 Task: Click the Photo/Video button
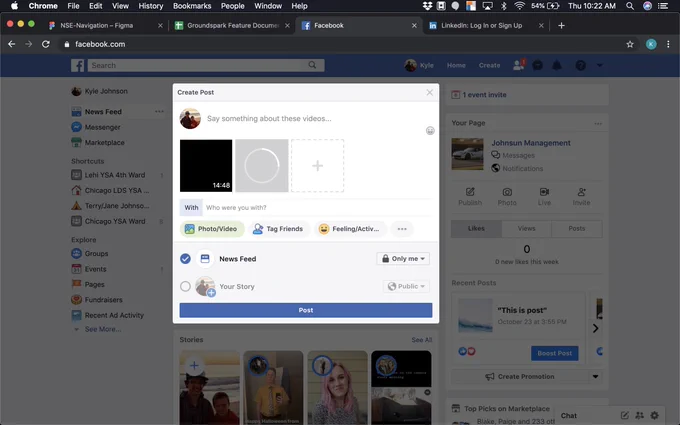(212, 229)
